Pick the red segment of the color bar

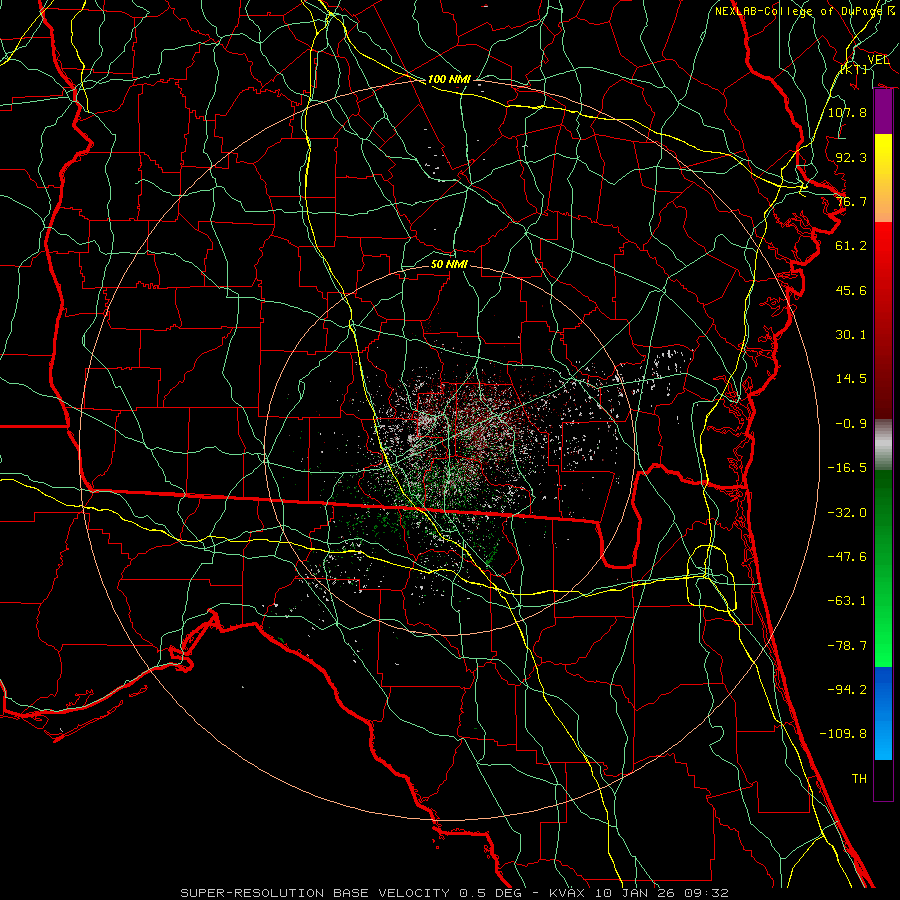point(883,320)
